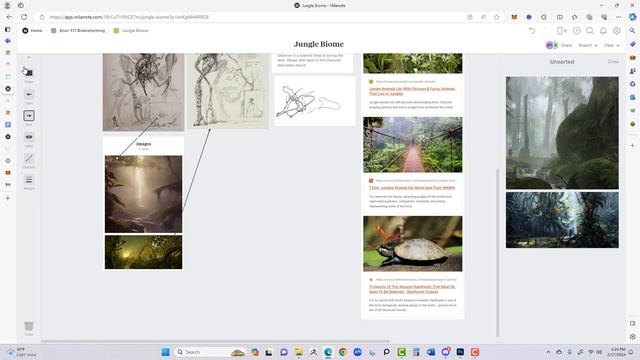Open Windows Start menu
640x360 pixels.
(165, 352)
